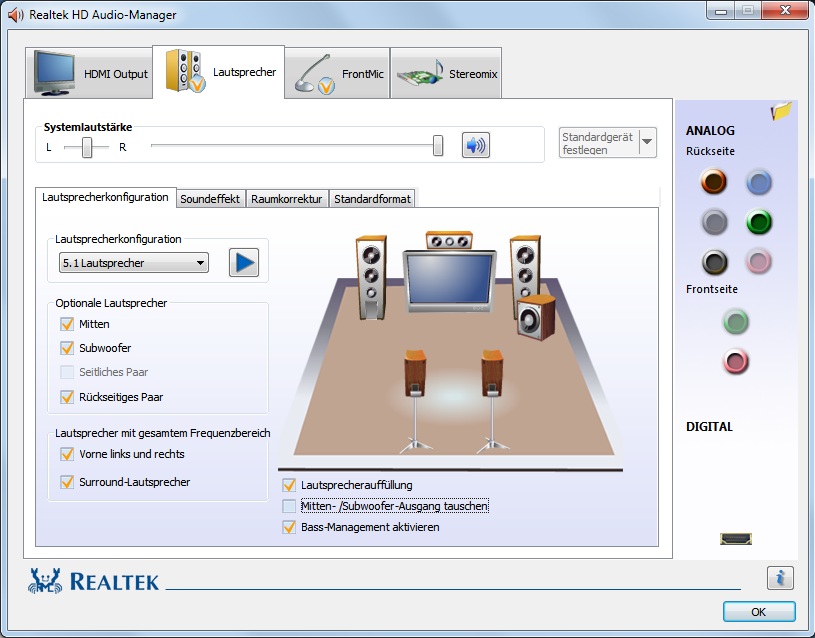Image resolution: width=815 pixels, height=638 pixels.
Task: Disable Lautsprecherauffüllung checkbox
Action: point(289,485)
